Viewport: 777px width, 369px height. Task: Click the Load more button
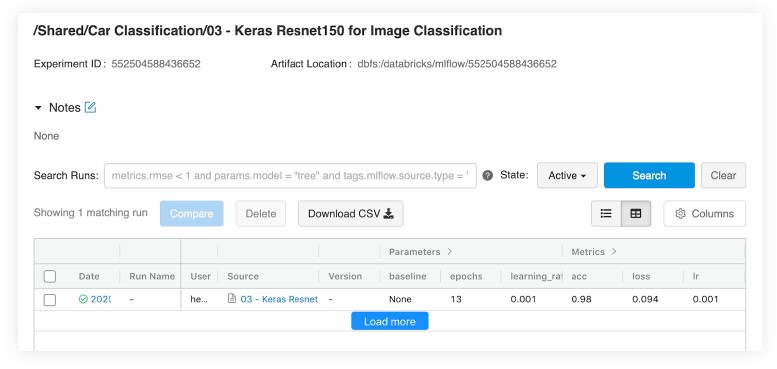[x=389, y=321]
